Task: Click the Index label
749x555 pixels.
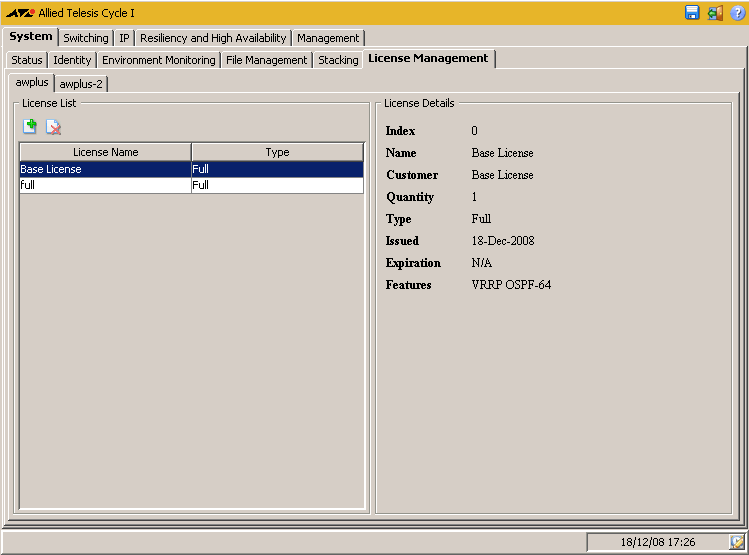Action: (x=400, y=131)
